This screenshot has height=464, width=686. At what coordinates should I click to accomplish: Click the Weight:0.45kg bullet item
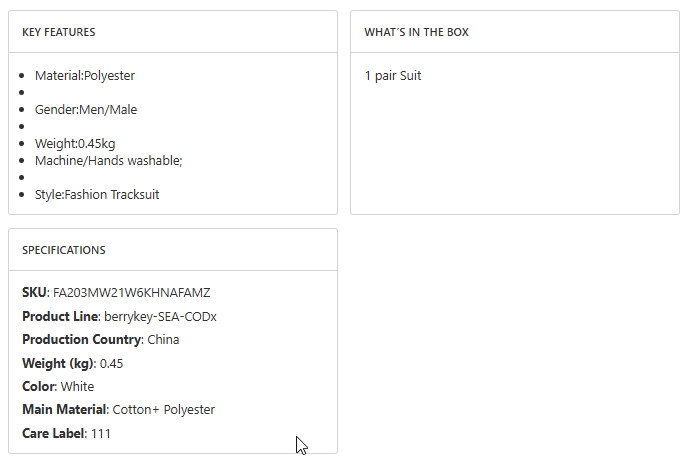(75, 144)
